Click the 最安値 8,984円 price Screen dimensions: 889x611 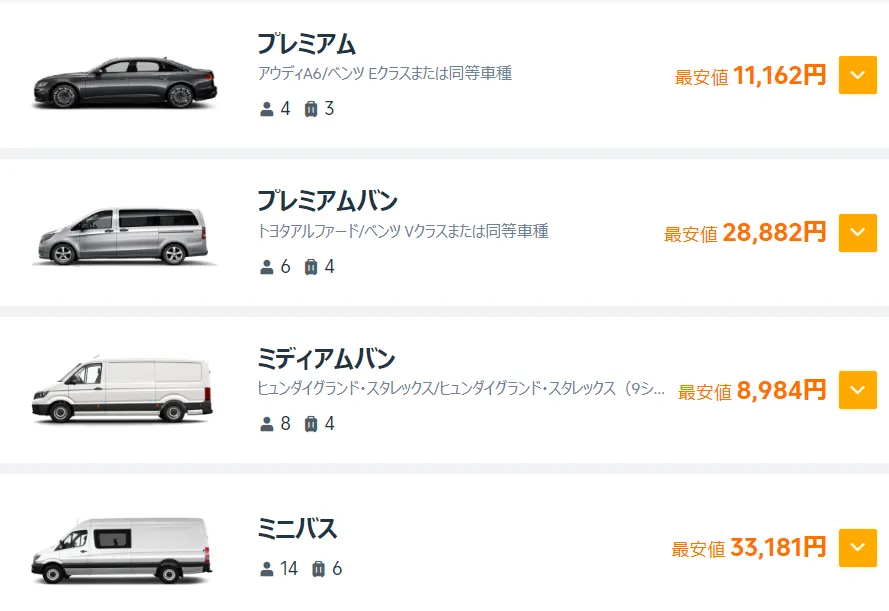coord(752,391)
